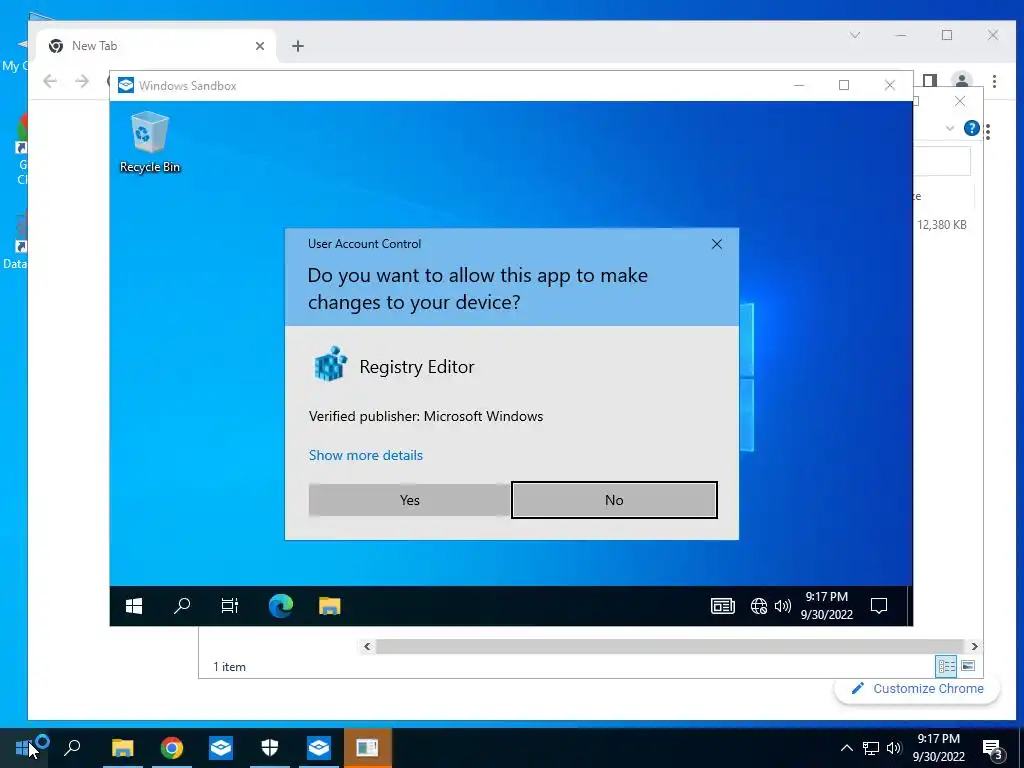Open sandbox Start menu
The width and height of the screenshot is (1024, 768).
[x=134, y=606]
